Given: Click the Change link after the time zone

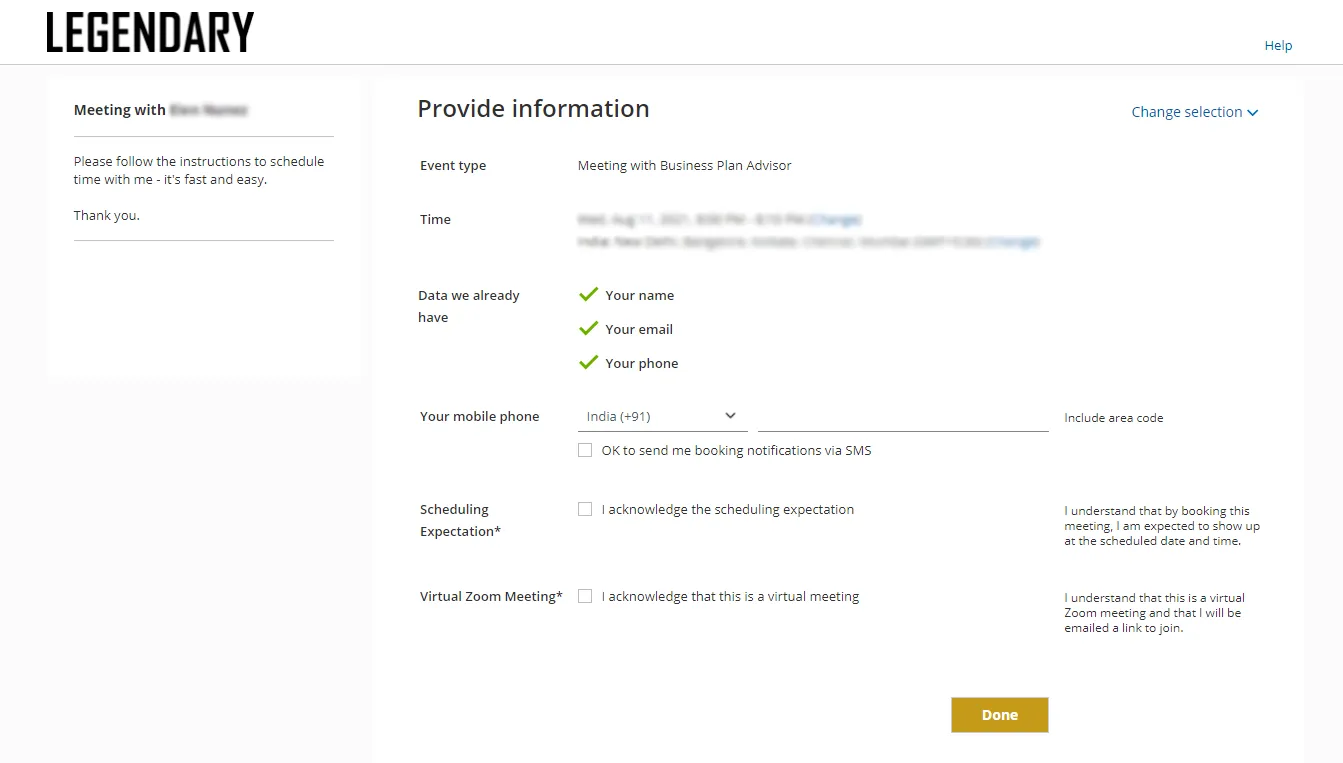Looking at the screenshot, I should coord(1013,242).
